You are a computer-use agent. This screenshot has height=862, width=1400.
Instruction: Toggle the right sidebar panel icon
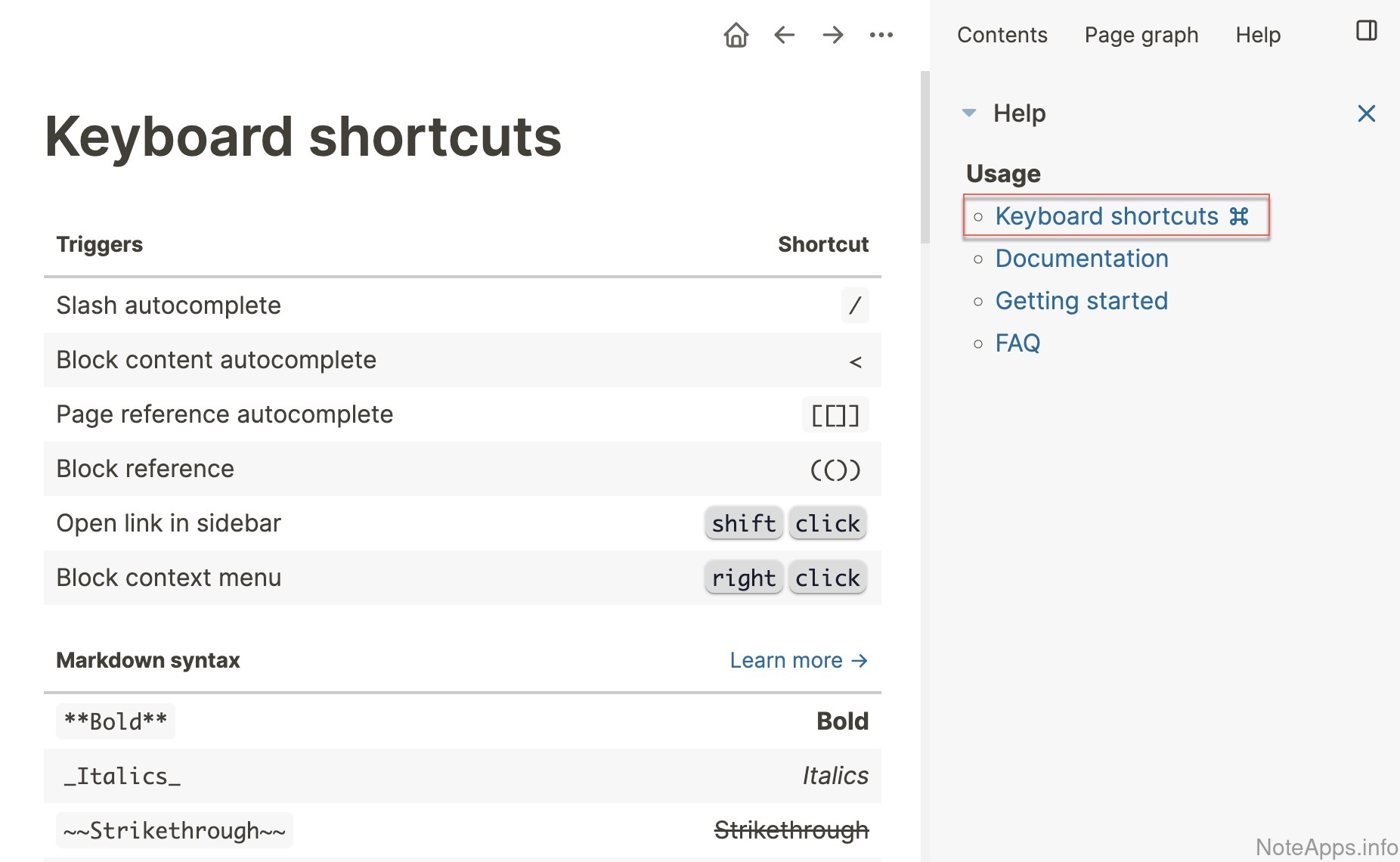pos(1366,31)
